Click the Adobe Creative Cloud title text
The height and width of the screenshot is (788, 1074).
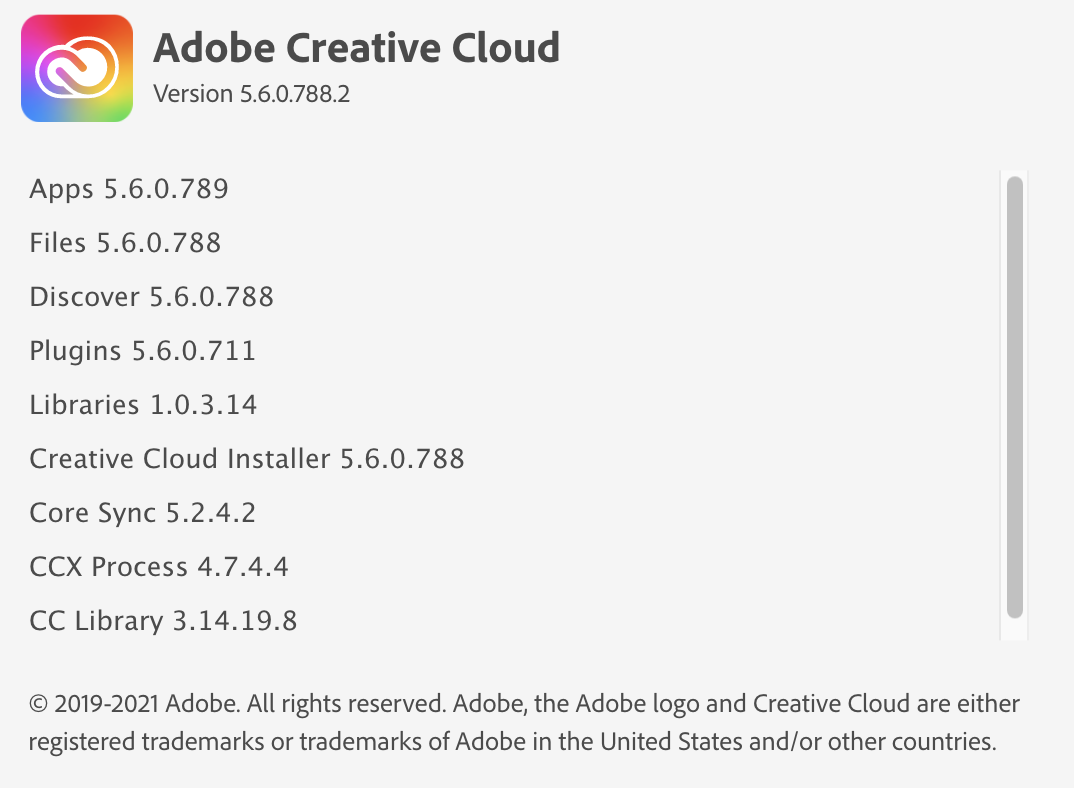pyautogui.click(x=356, y=47)
